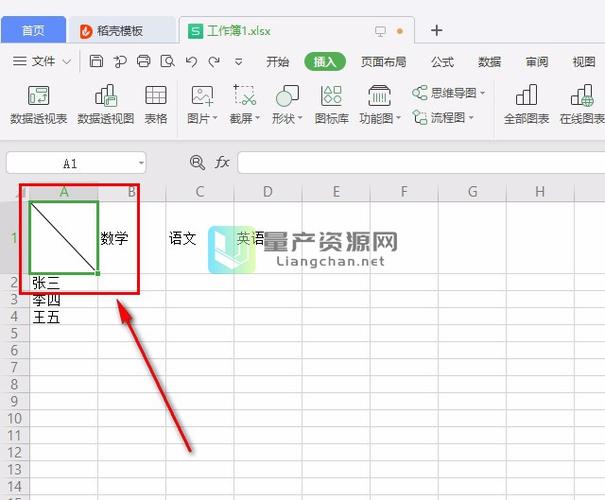Switch to the 开始 ribbon tab
This screenshot has height=500, width=605.
coord(278,62)
